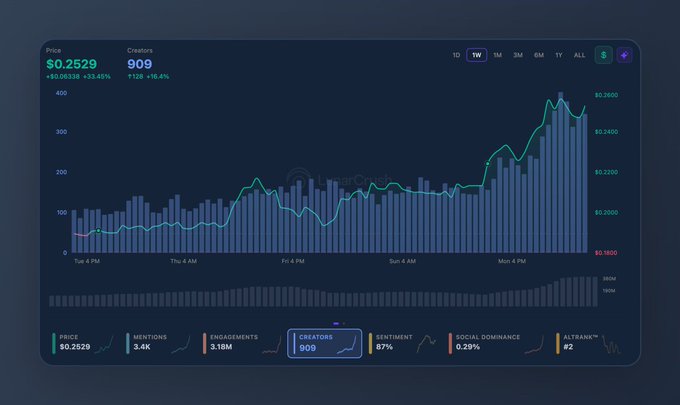Switch to the 3M time range
The width and height of the screenshot is (680, 405).
pos(518,55)
